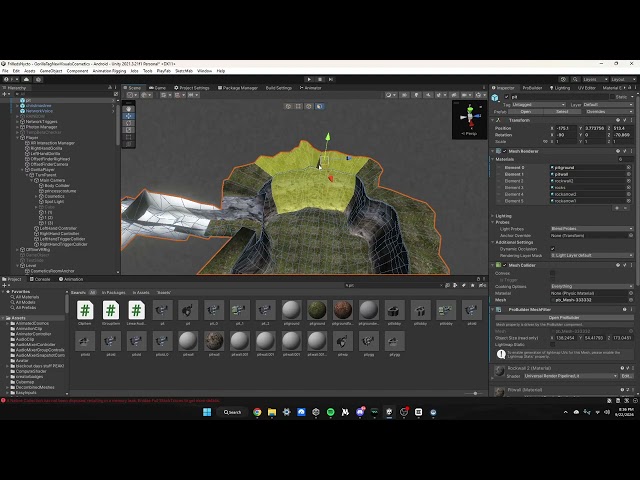Image resolution: width=640 pixels, height=480 pixels.
Task: Open the Component menu
Action: [x=77, y=71]
